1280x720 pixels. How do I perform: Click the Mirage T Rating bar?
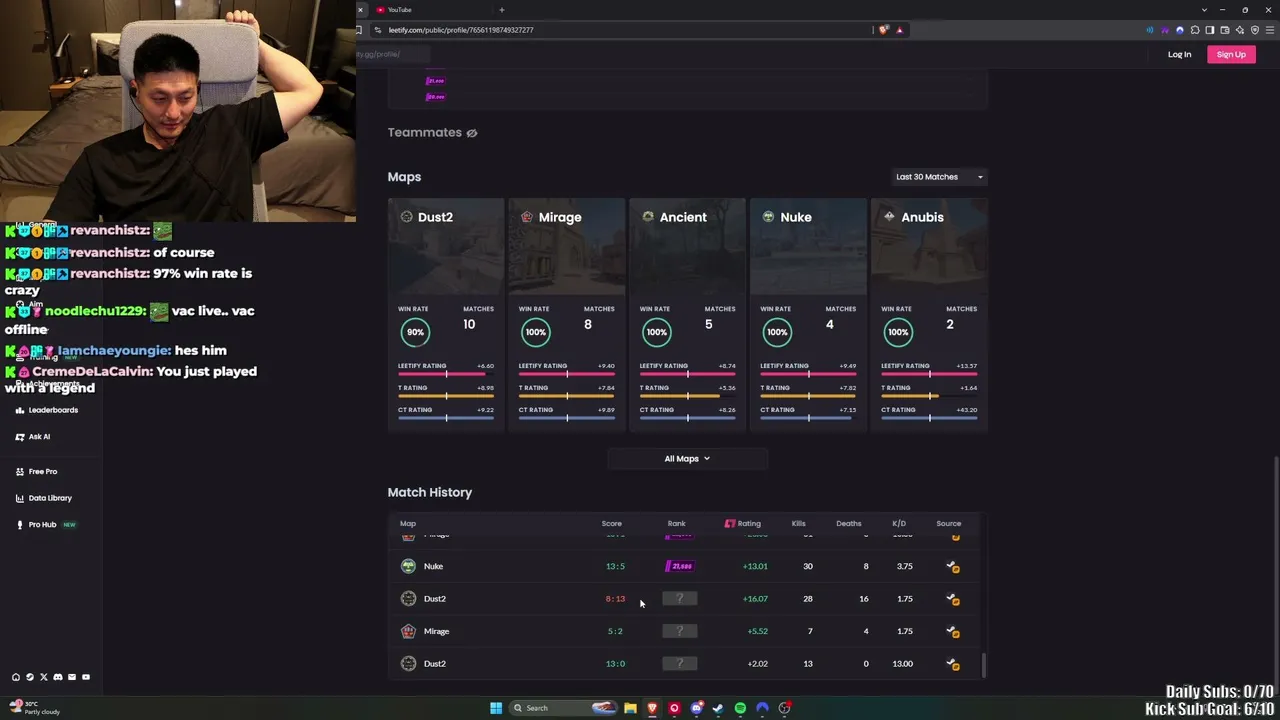pyautogui.click(x=567, y=396)
